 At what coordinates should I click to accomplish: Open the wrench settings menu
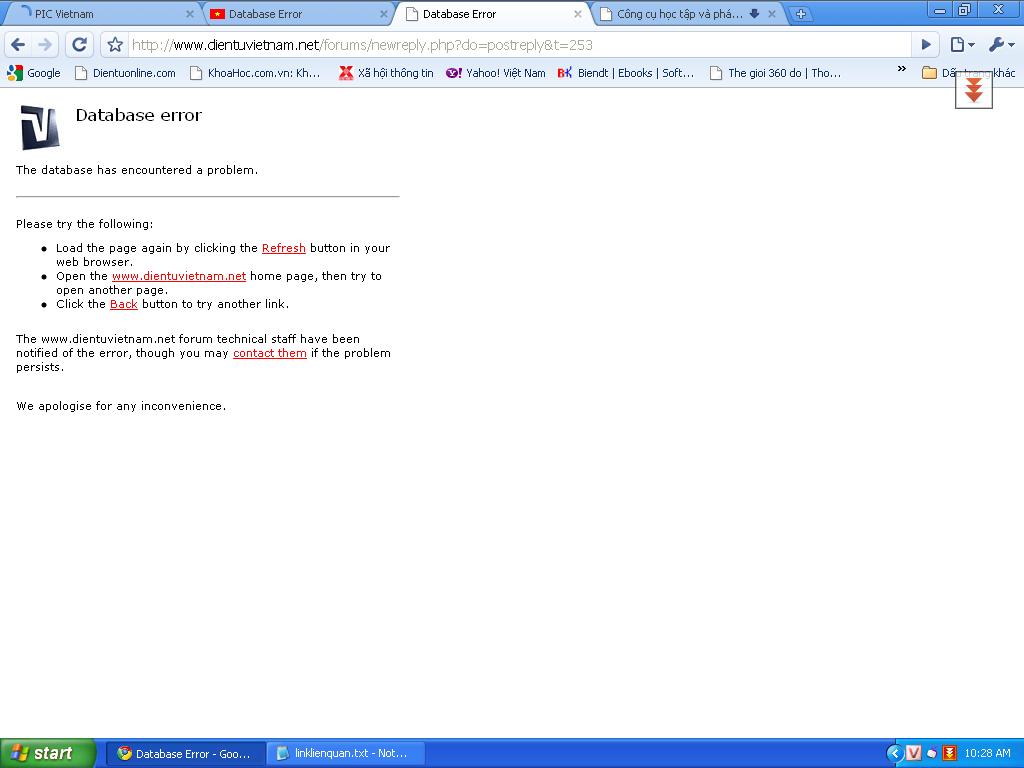click(1000, 44)
